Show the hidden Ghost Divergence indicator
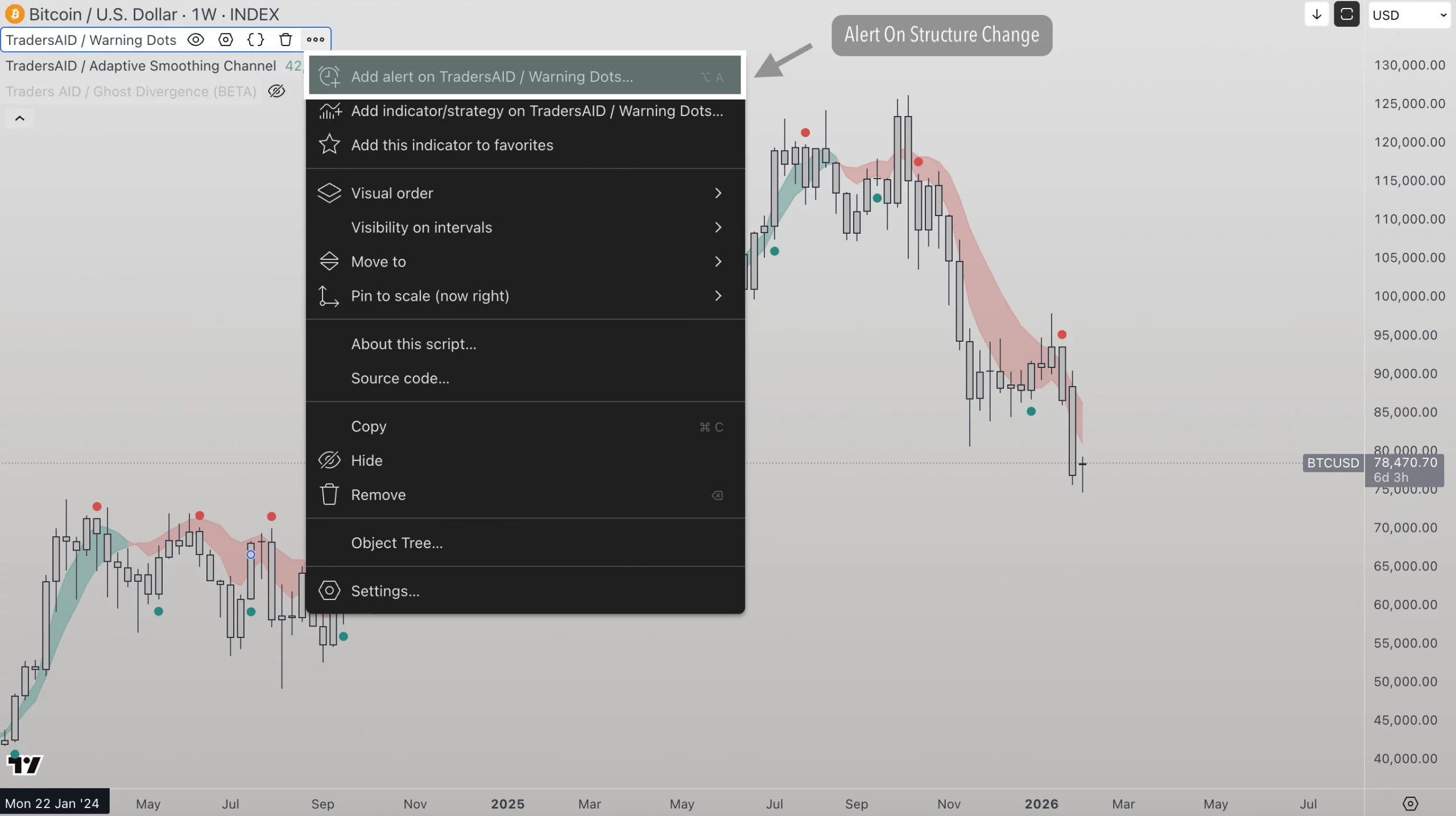This screenshot has width=1456, height=816. tap(276, 91)
